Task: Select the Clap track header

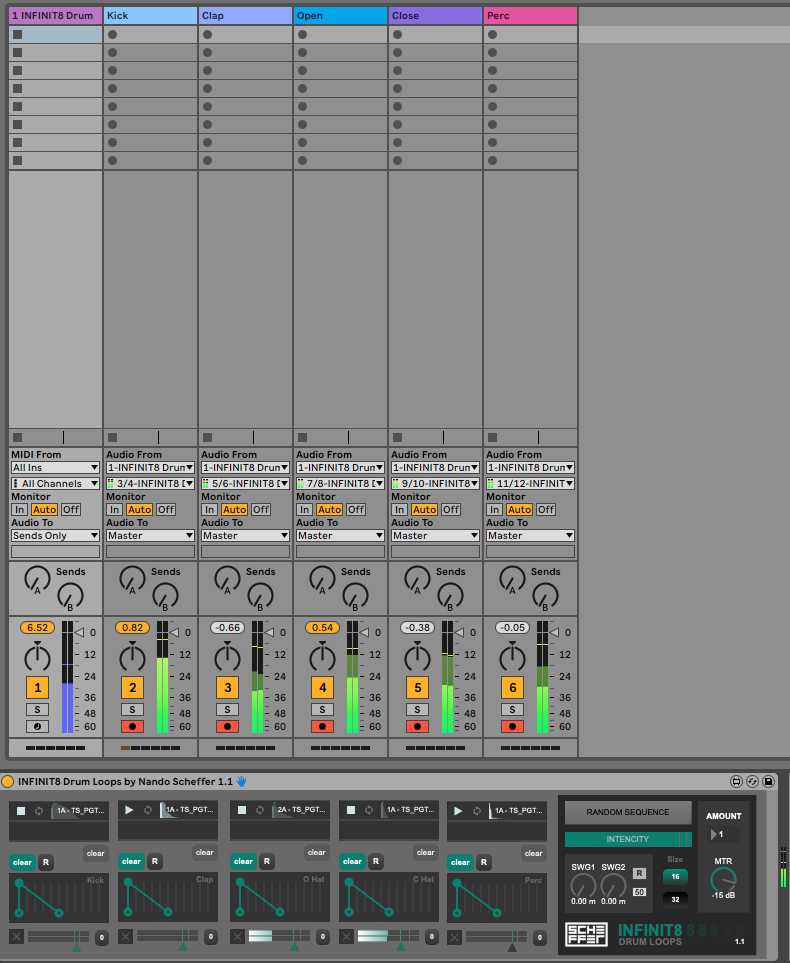Action: click(x=246, y=15)
